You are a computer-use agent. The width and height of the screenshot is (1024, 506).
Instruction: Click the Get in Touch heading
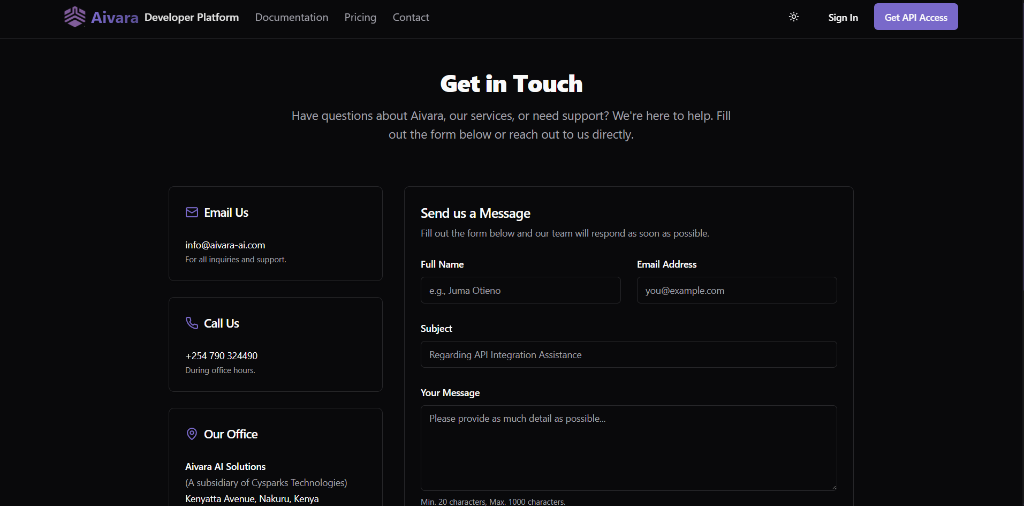pyautogui.click(x=511, y=84)
